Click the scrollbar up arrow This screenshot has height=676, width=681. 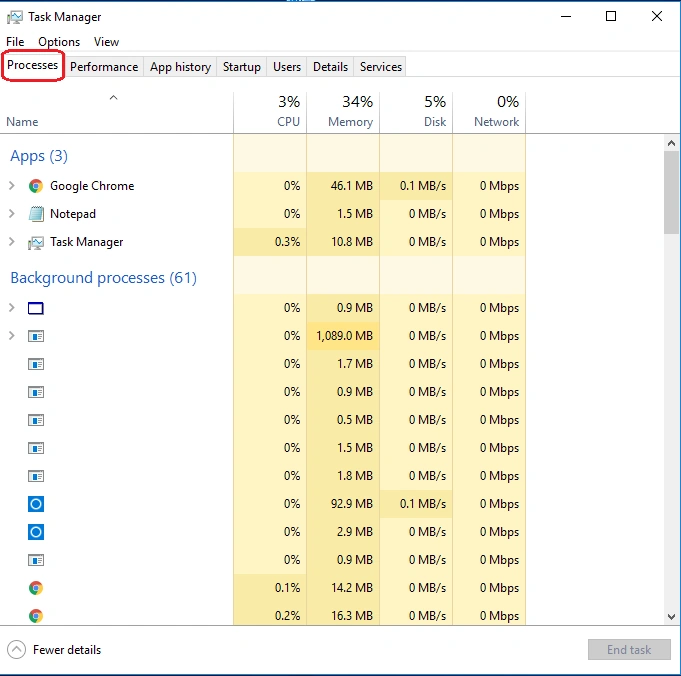[x=671, y=143]
